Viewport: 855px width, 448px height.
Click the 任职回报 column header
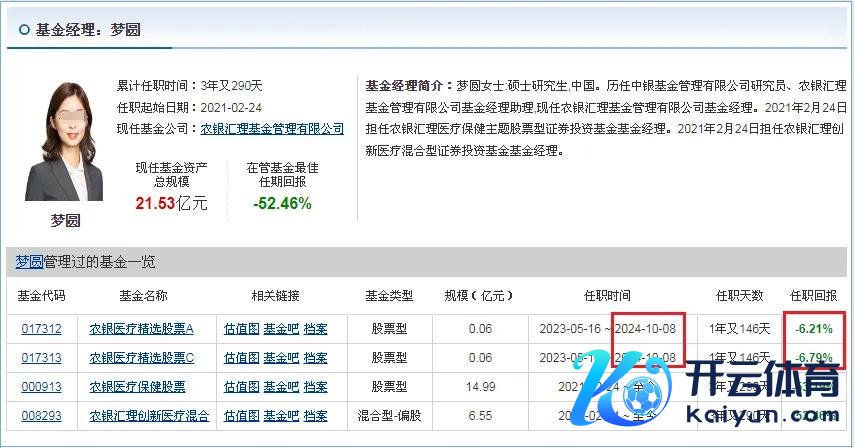tap(814, 296)
